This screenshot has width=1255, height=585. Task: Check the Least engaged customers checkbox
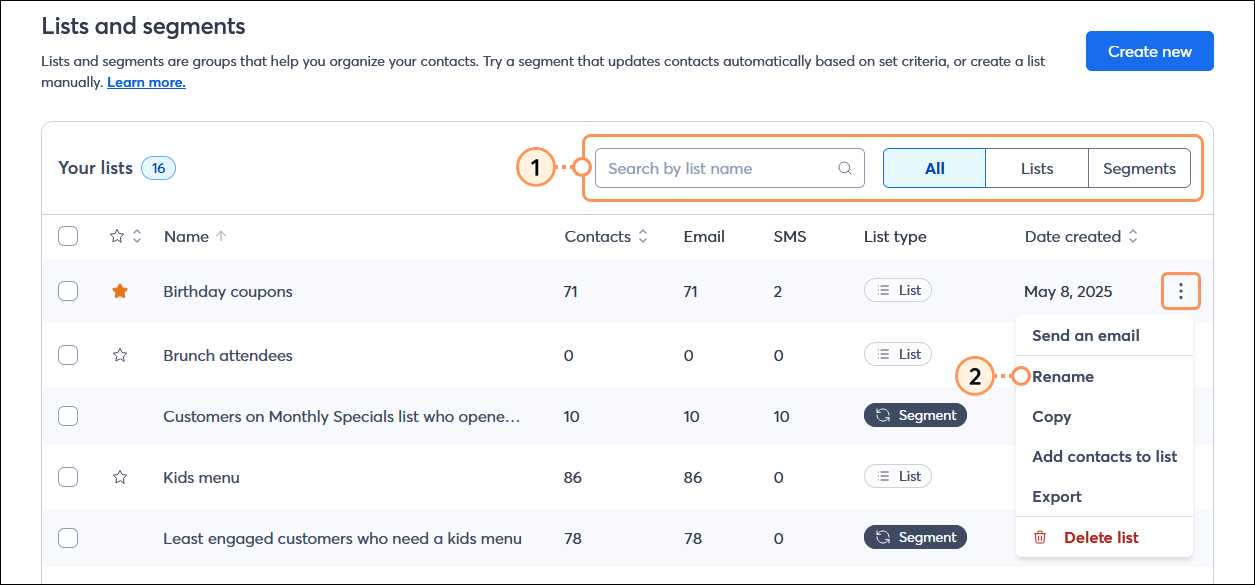(68, 538)
